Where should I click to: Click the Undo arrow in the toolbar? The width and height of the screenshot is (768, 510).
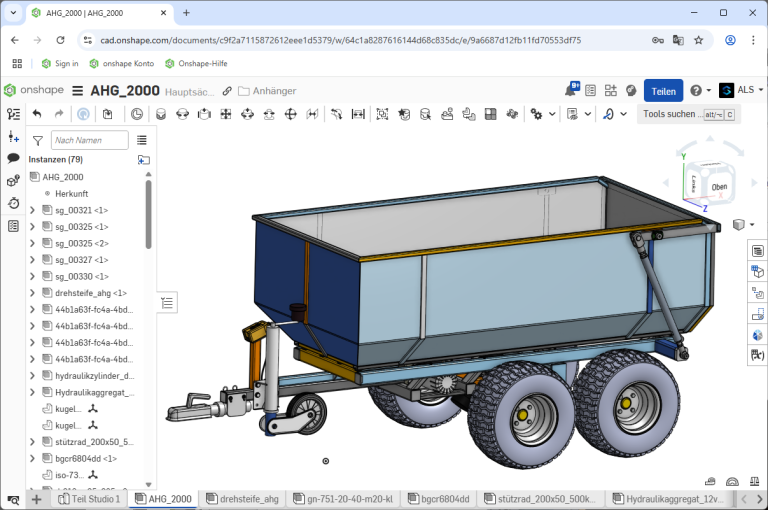pyautogui.click(x=37, y=114)
